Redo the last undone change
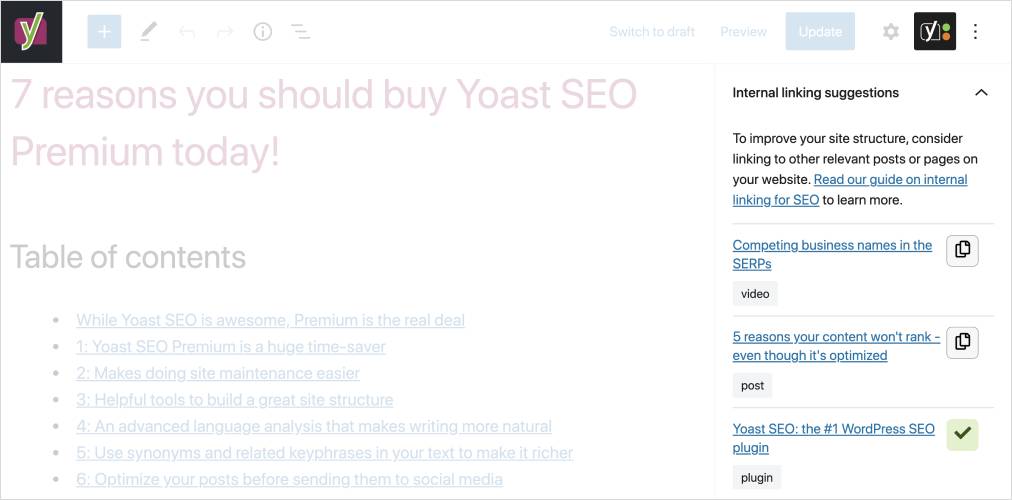 [225, 32]
